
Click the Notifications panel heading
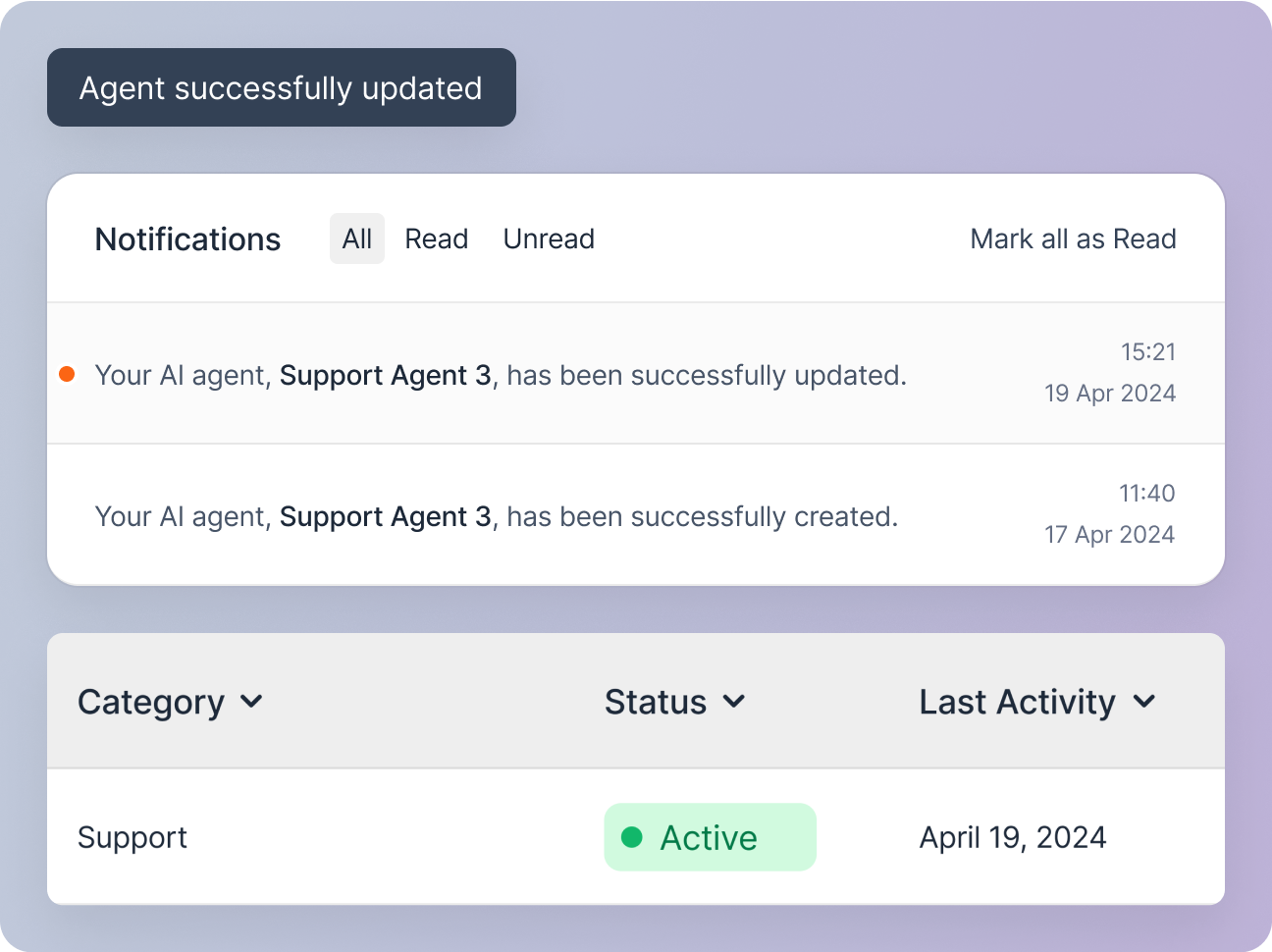point(187,238)
